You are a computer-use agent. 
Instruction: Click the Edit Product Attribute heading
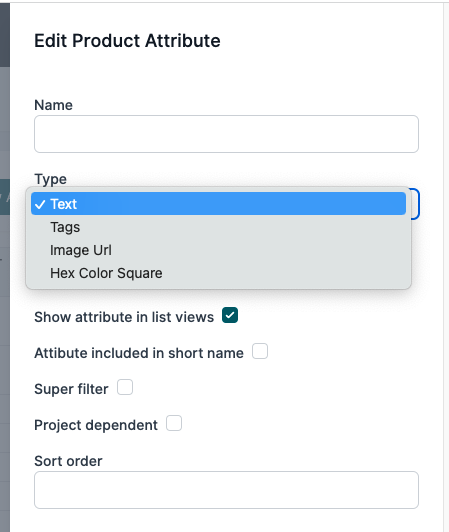pos(127,41)
